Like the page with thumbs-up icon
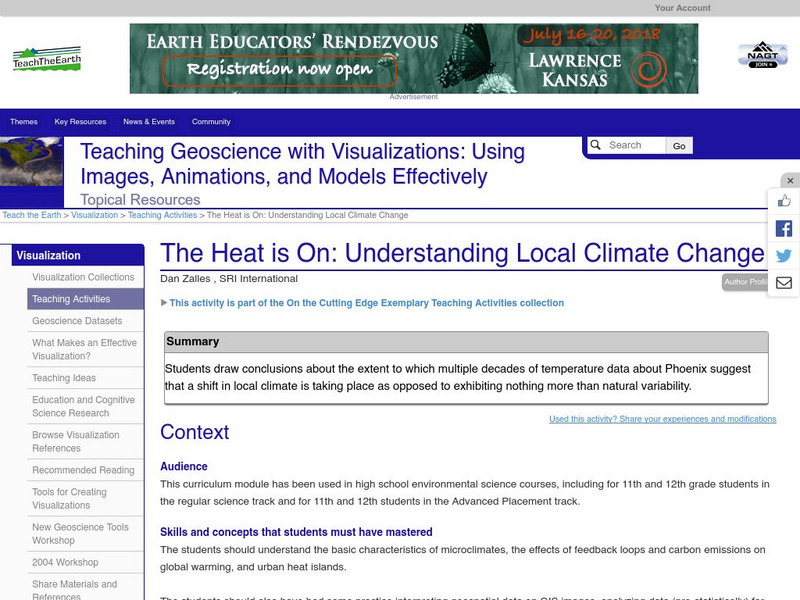 (x=784, y=201)
